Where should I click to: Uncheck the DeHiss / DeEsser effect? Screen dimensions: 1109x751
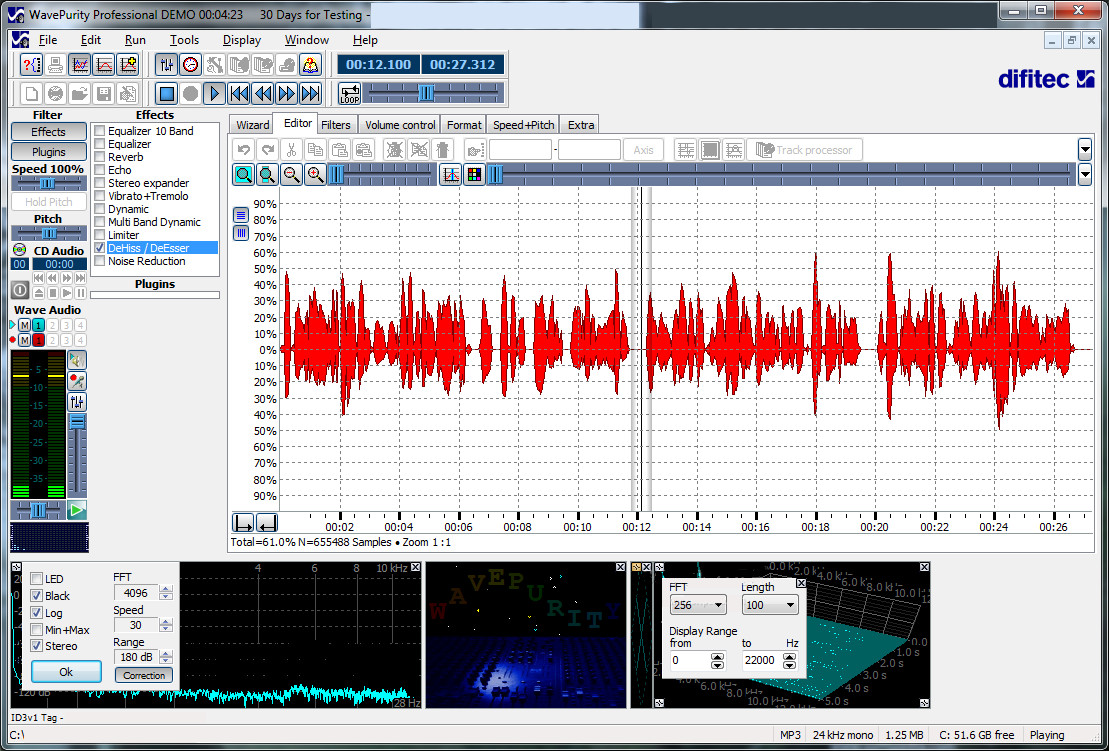(100, 248)
